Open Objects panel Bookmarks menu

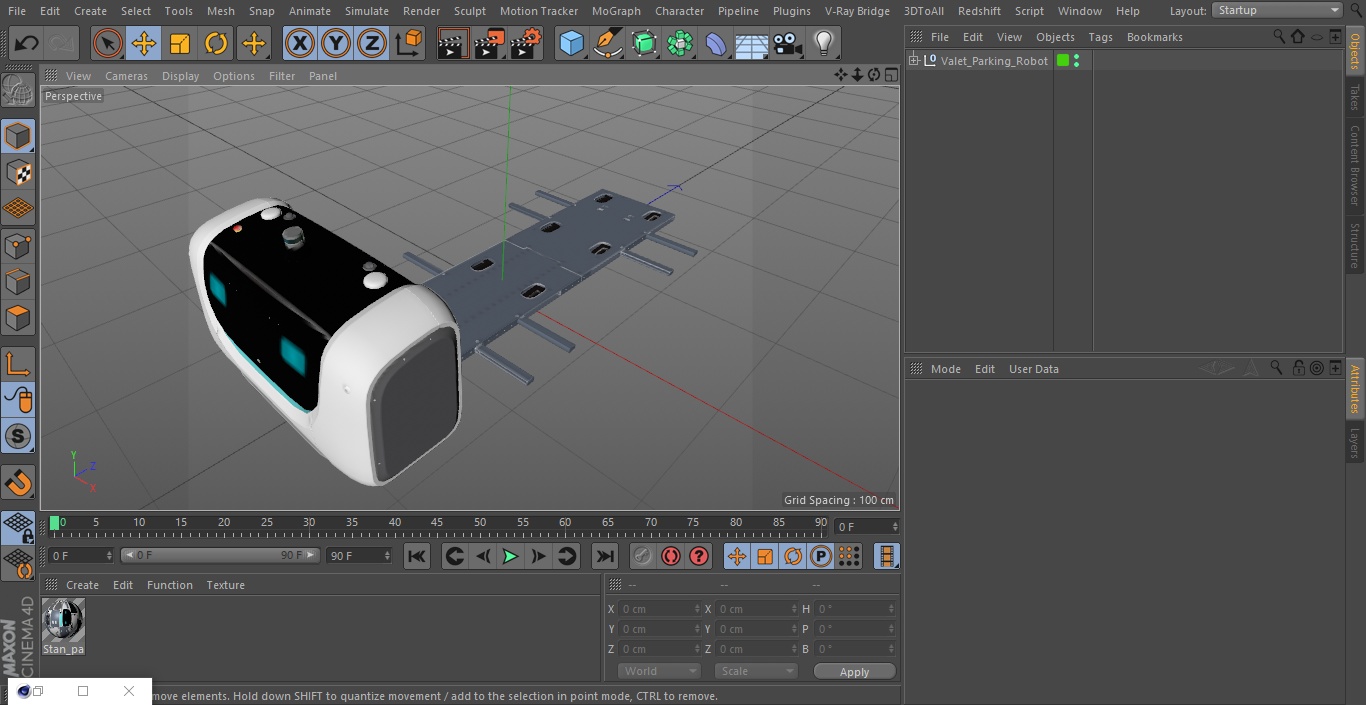1154,37
